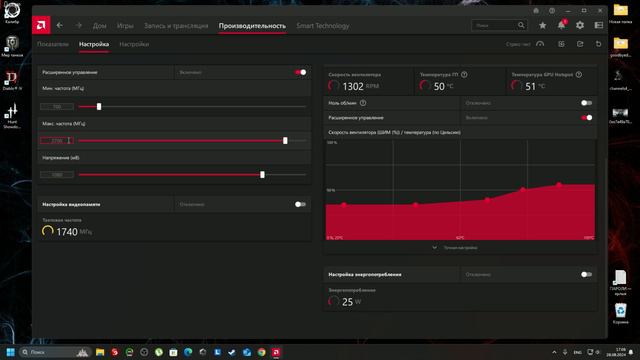Switch to the Metrics sub-tab
This screenshot has height=360, width=640.
pos(53,44)
